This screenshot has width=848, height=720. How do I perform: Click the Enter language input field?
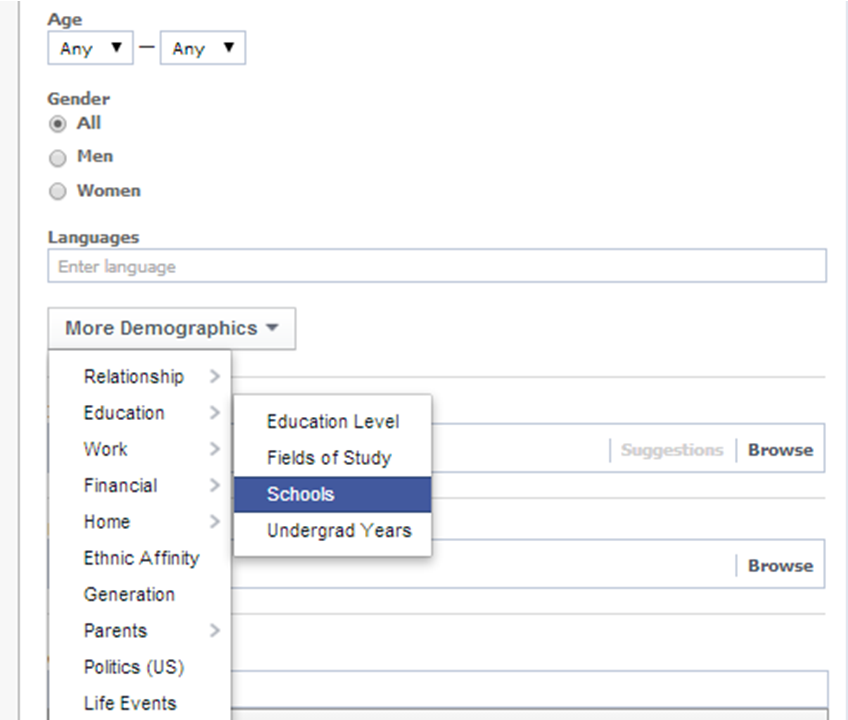click(x=437, y=266)
